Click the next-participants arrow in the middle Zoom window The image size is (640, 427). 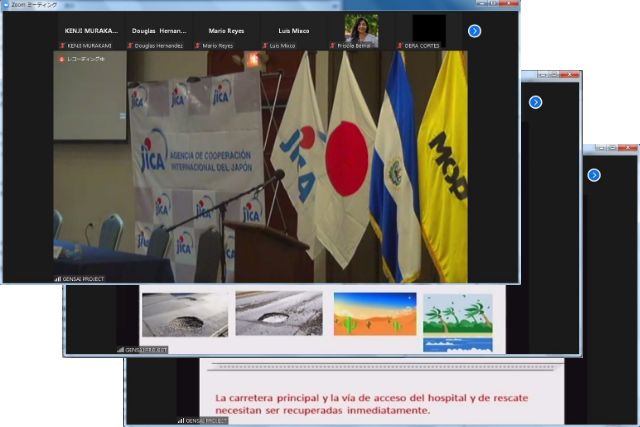point(535,102)
